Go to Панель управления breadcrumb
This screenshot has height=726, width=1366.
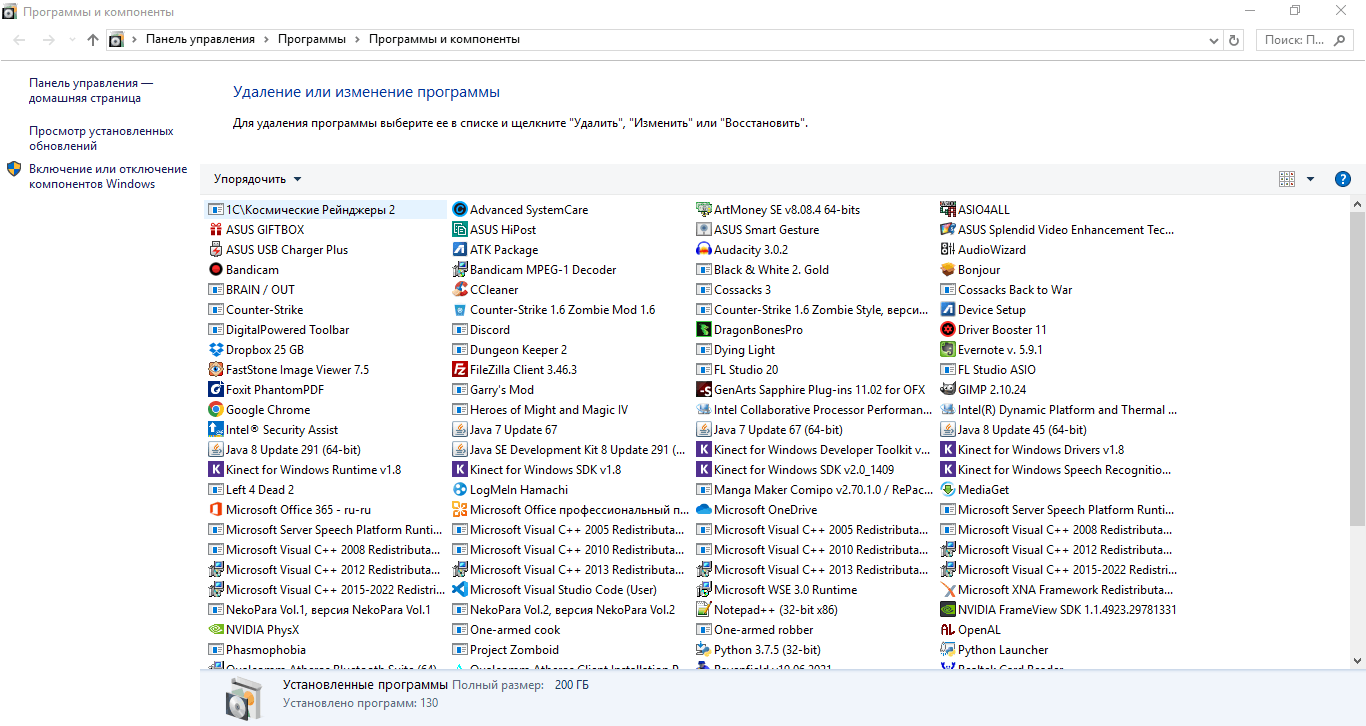(x=200, y=40)
